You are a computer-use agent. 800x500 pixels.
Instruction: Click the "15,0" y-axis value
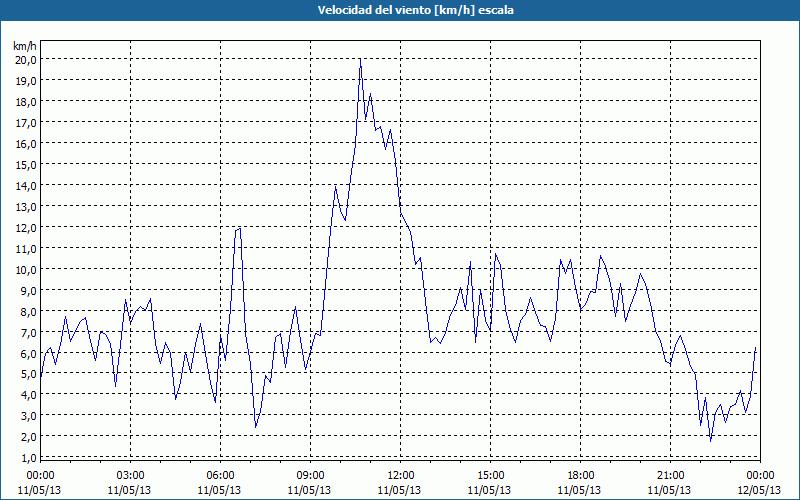[26, 164]
